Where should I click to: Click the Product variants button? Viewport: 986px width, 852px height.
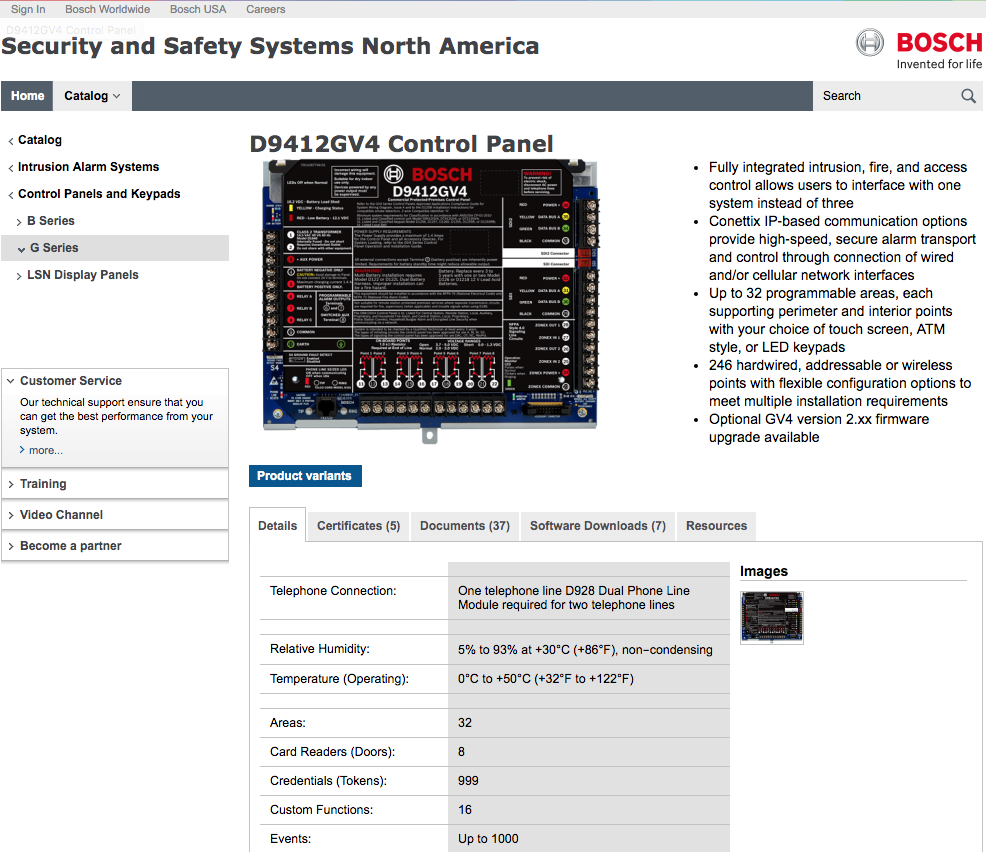(305, 476)
